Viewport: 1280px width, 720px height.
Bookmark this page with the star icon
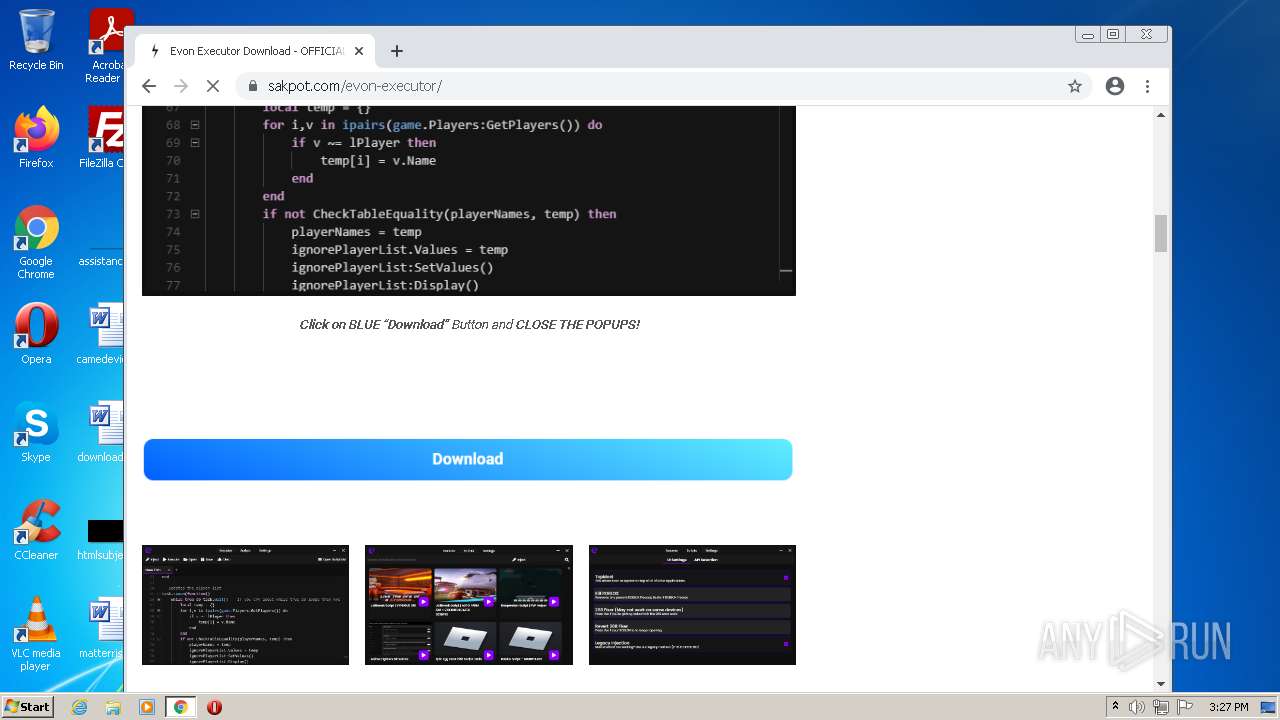pos(1075,86)
